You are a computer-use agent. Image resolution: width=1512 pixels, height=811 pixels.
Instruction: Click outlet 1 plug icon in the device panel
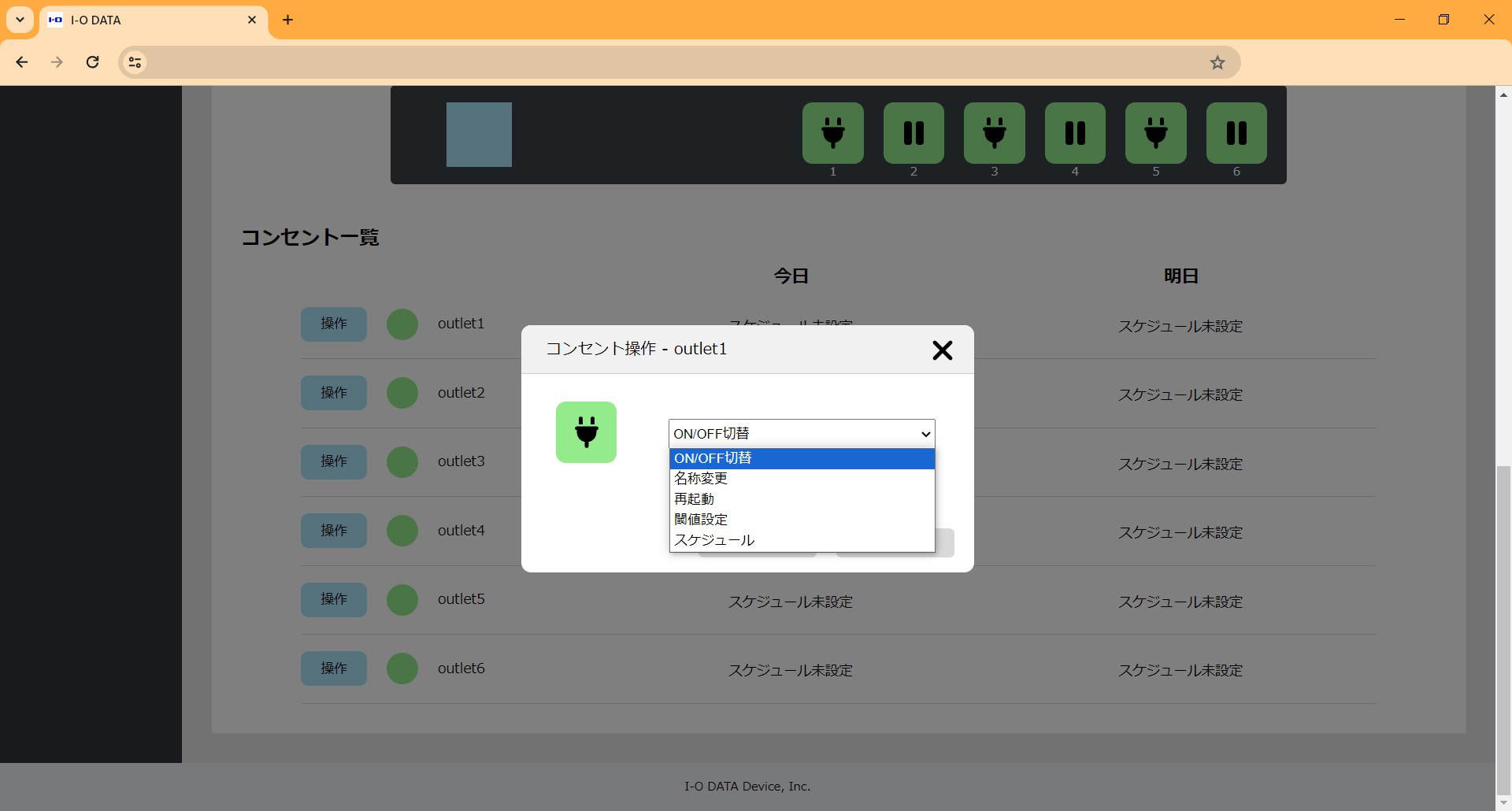[832, 133]
